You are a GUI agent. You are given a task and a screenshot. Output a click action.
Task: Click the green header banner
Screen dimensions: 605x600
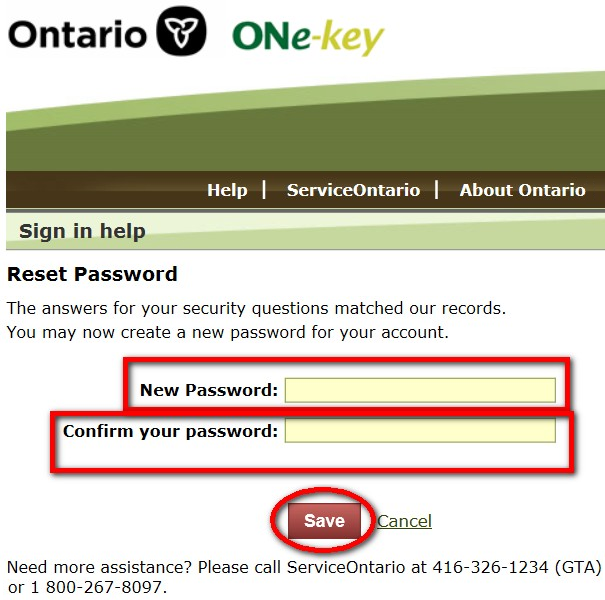[300, 130]
